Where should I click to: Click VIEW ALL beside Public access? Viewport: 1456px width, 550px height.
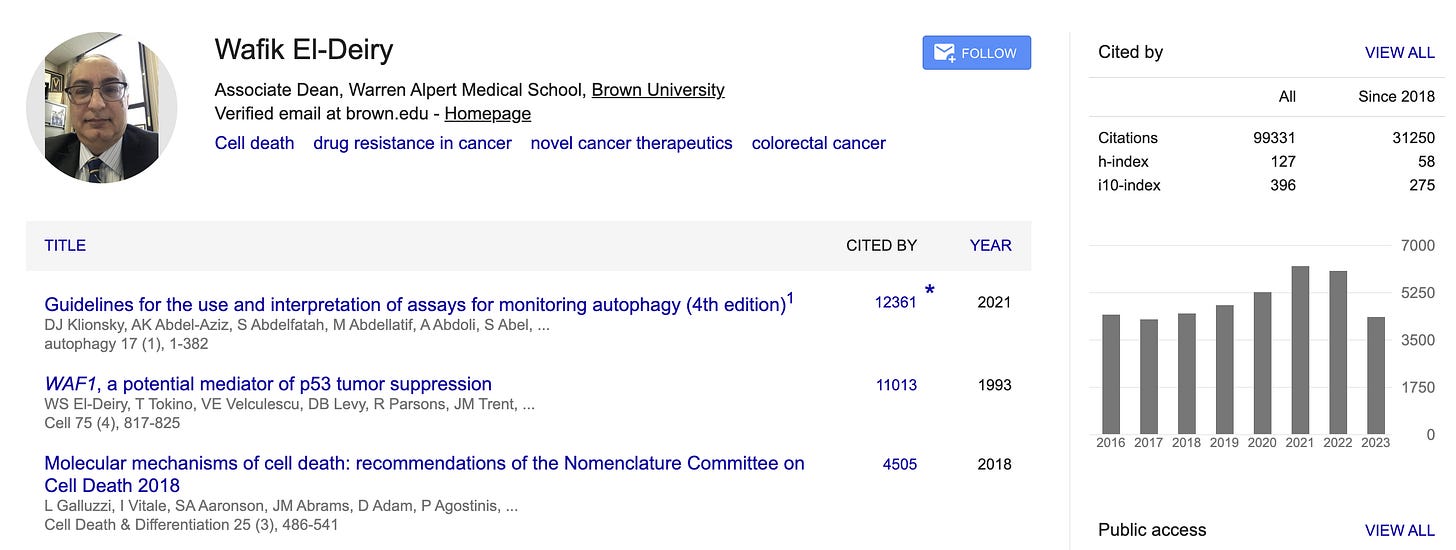coord(1399,530)
